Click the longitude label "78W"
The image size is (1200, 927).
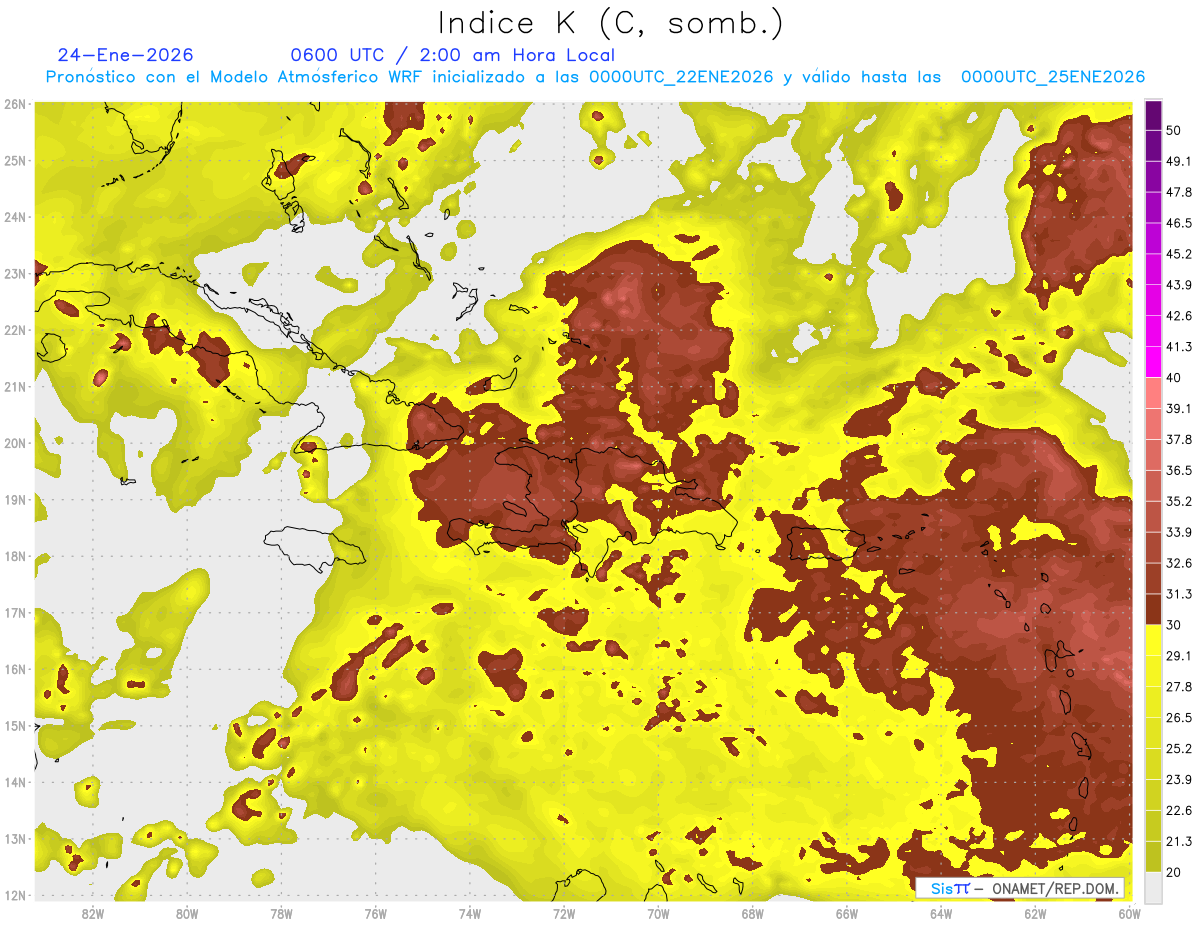click(x=281, y=914)
